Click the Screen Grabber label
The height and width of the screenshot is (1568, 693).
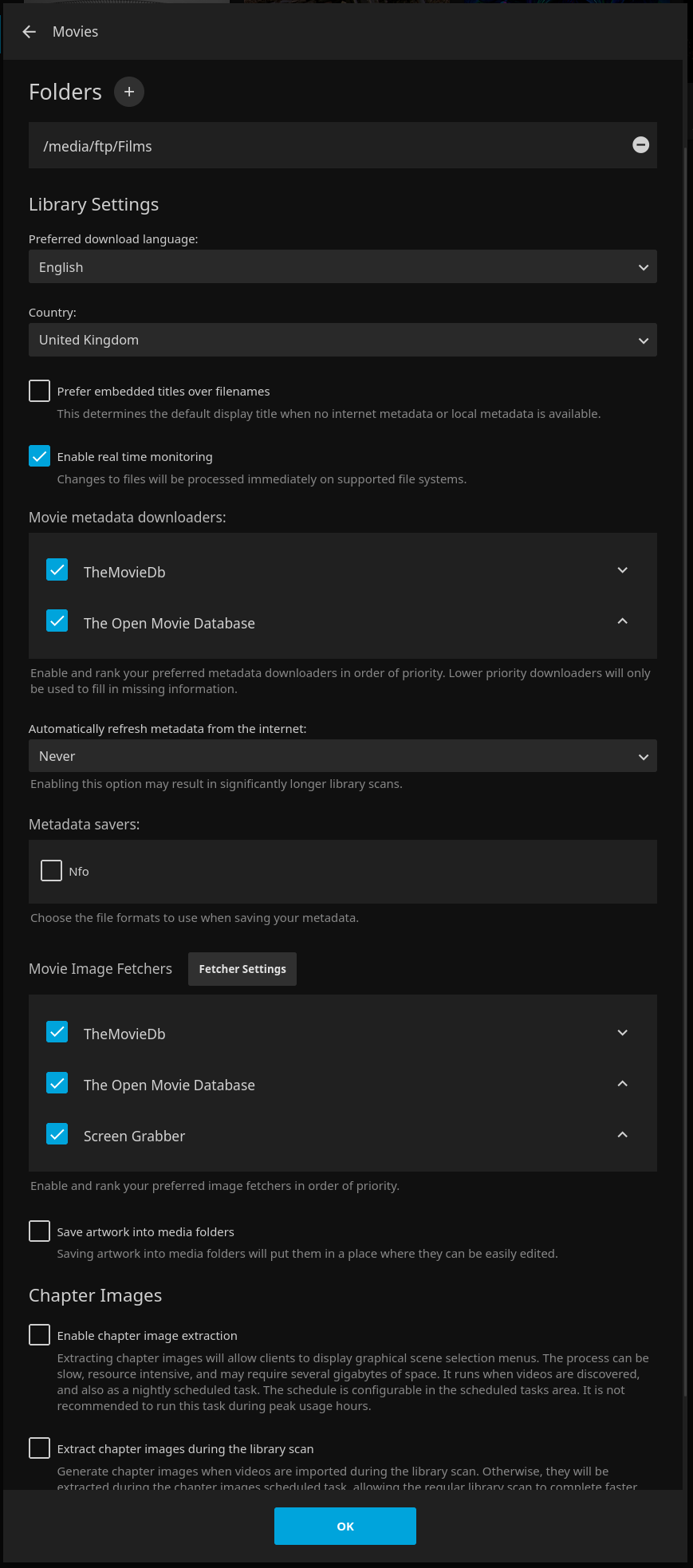click(134, 1137)
